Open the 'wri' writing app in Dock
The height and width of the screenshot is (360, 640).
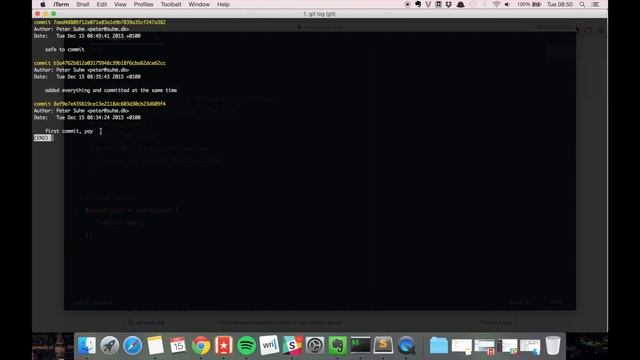point(269,345)
